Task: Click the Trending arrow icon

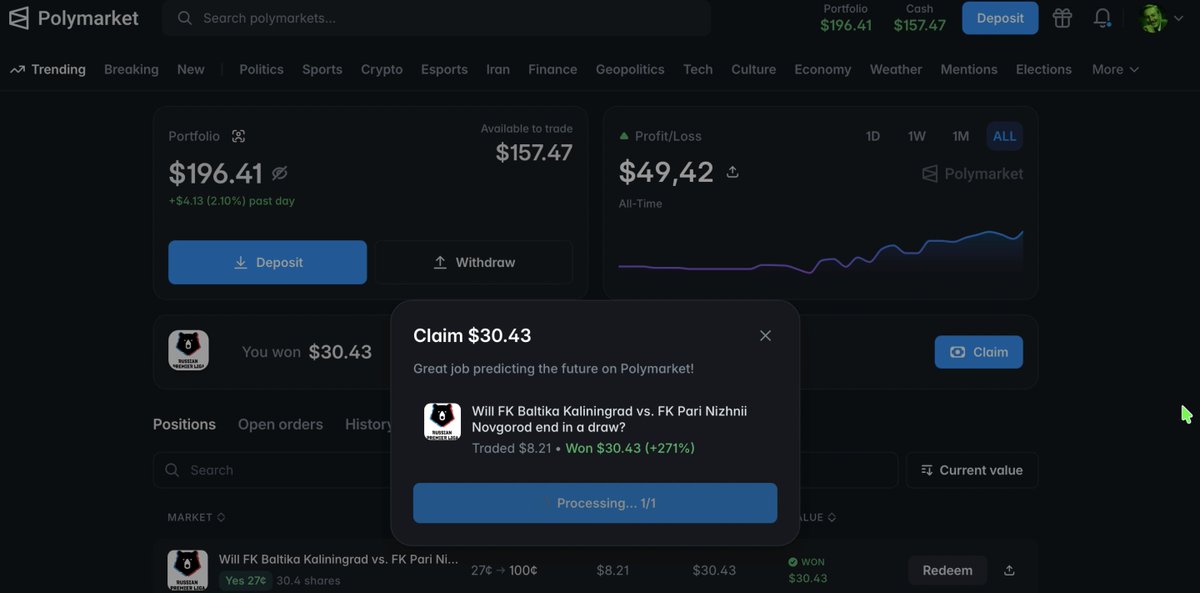Action: tap(17, 69)
